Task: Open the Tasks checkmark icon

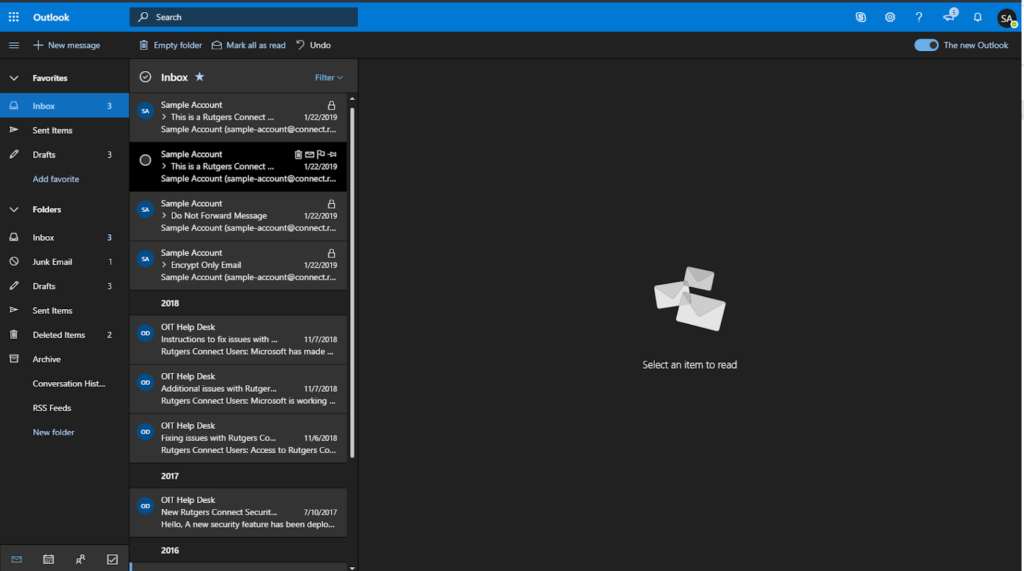Action: click(112, 559)
